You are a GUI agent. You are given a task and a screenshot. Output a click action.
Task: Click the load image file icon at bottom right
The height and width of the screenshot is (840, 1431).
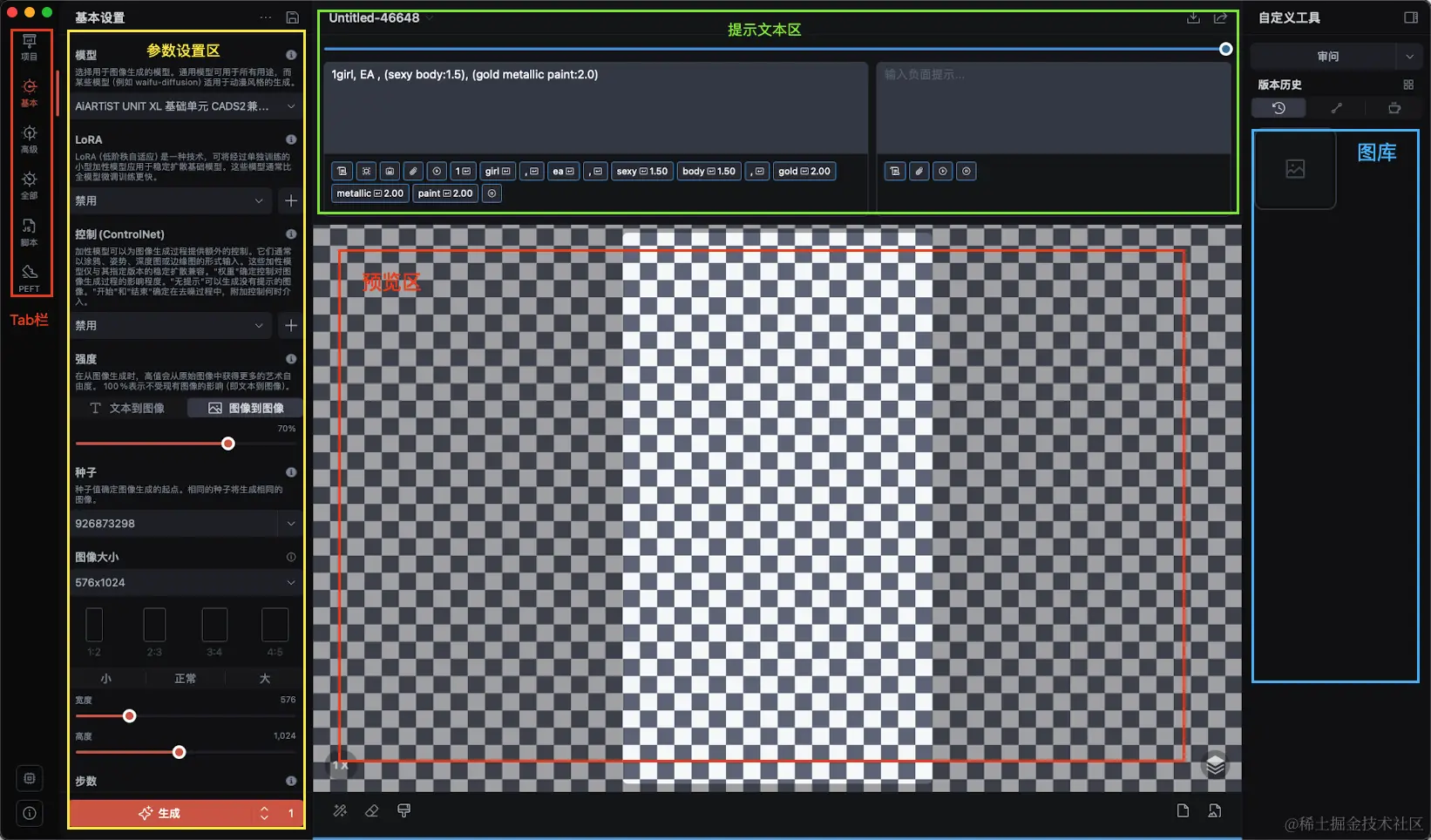pos(1214,810)
